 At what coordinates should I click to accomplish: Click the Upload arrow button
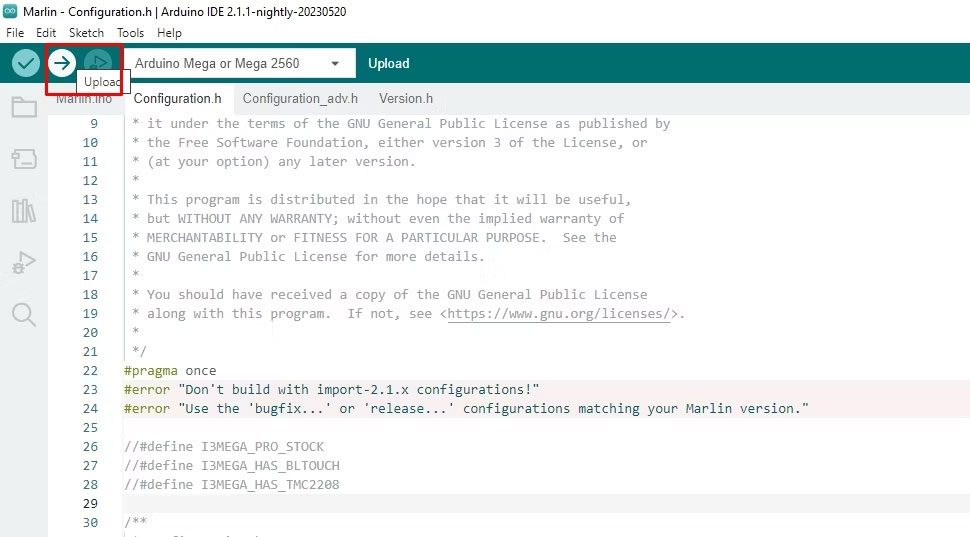click(x=62, y=63)
